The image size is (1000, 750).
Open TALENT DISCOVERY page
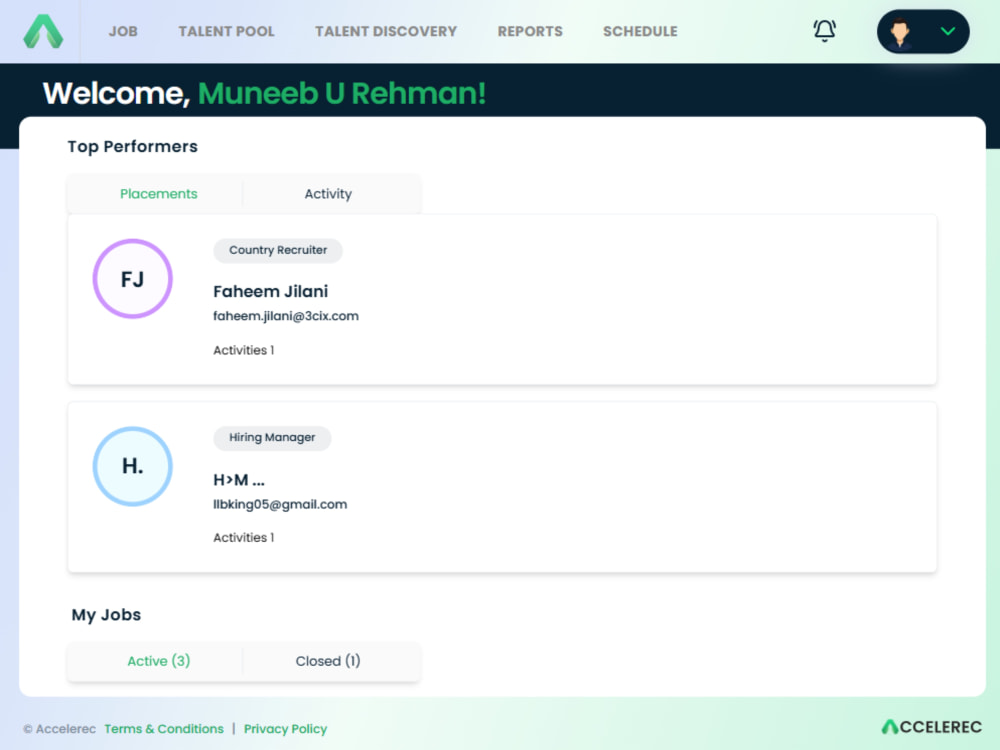386,31
